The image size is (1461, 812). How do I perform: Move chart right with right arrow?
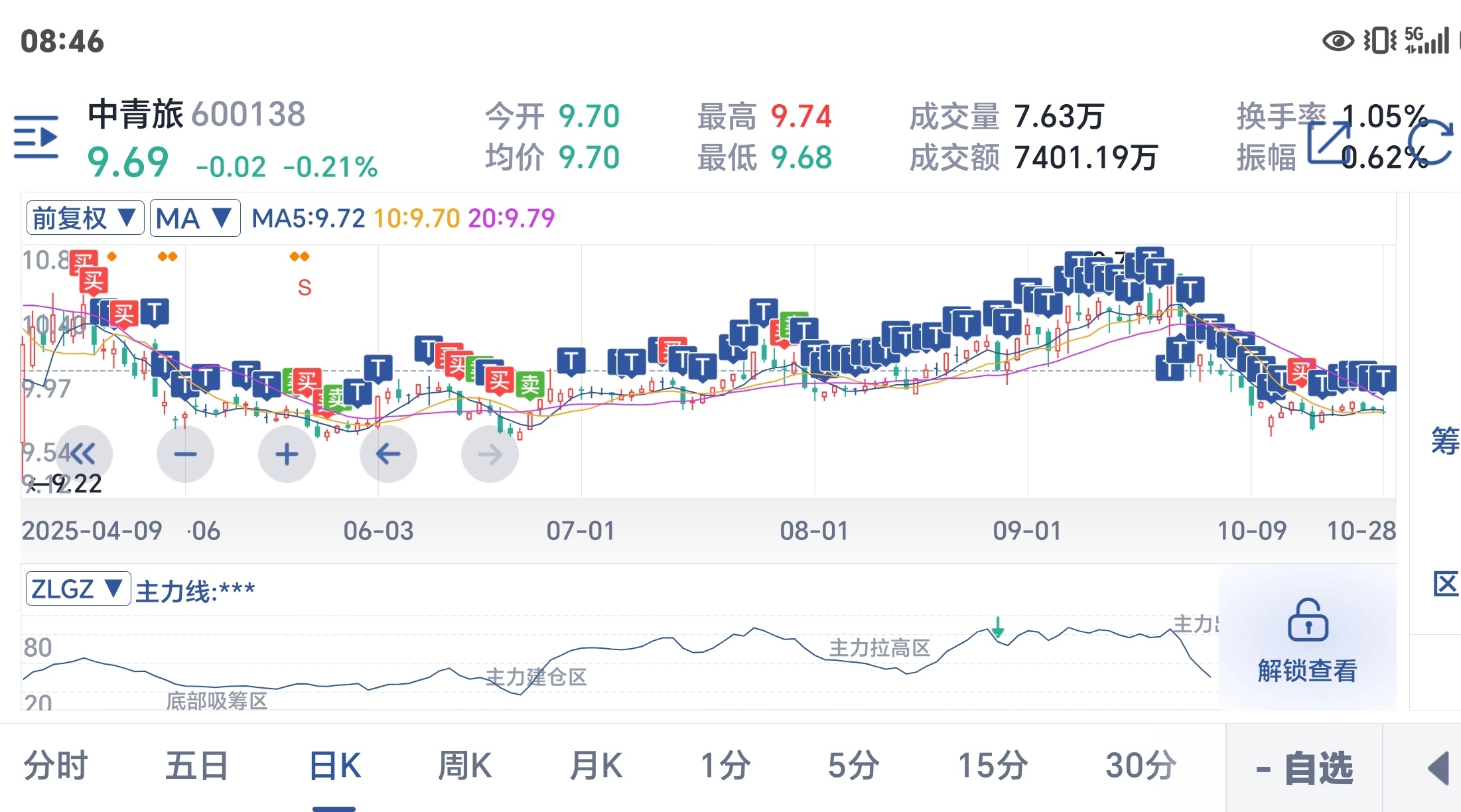(x=490, y=454)
